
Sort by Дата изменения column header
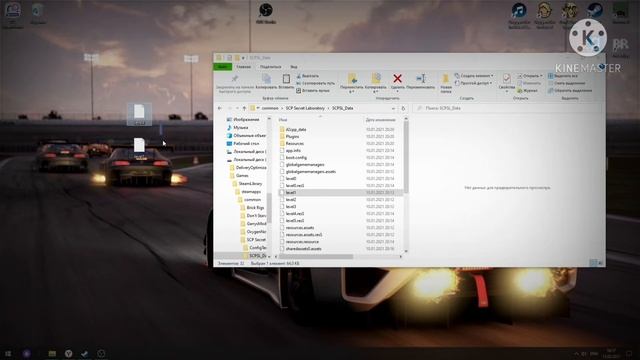380,120
